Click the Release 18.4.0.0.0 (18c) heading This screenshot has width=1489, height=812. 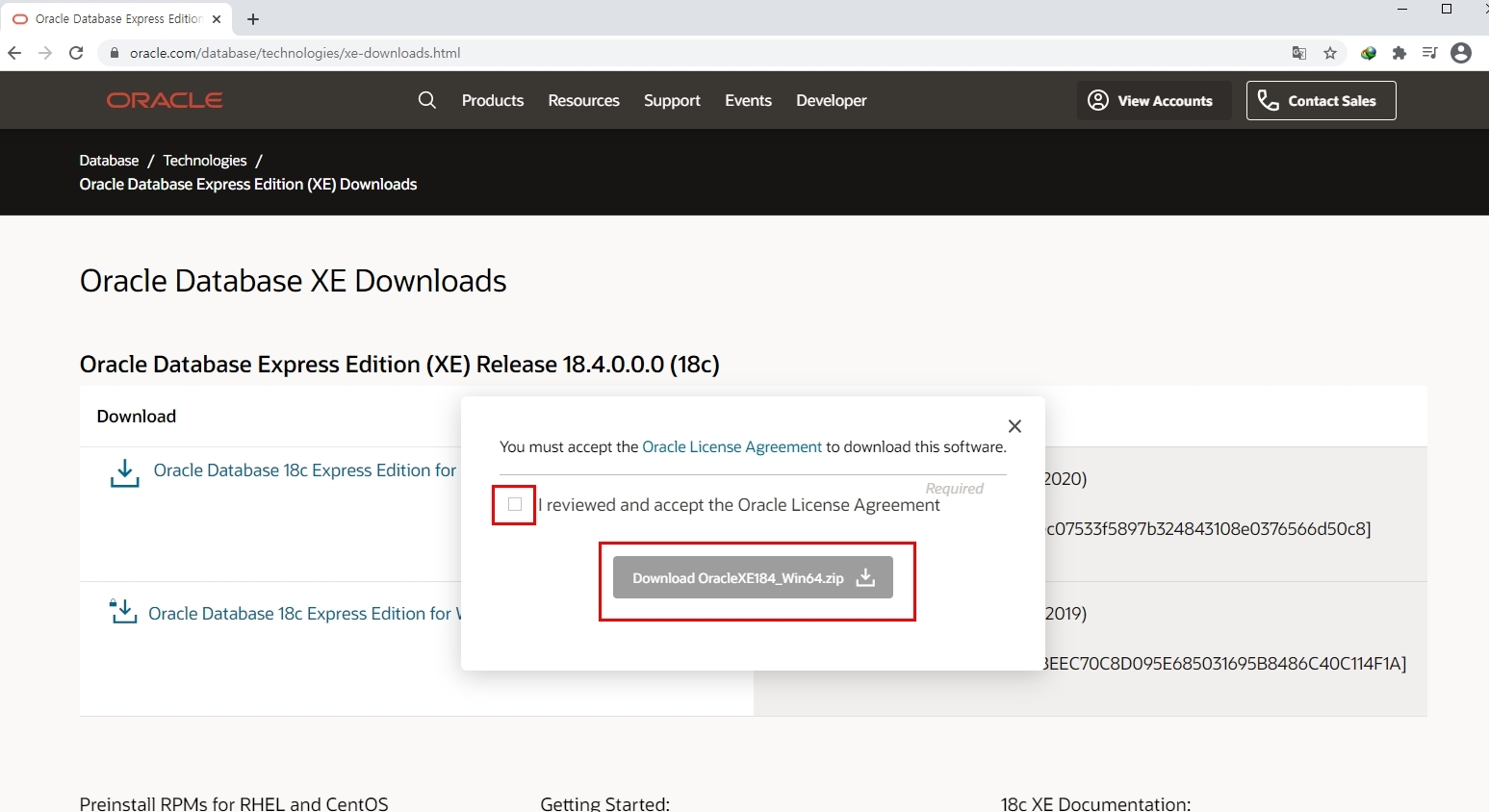point(399,365)
